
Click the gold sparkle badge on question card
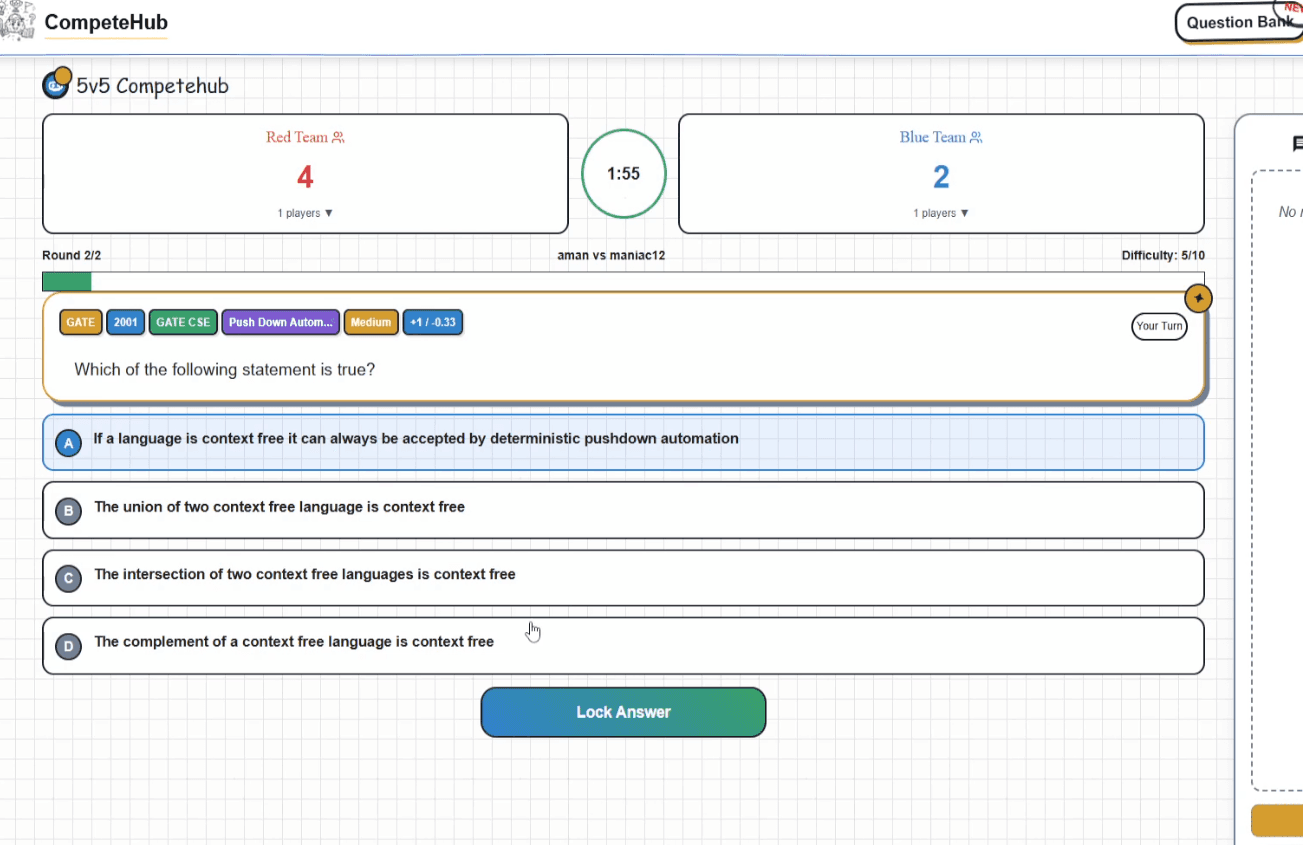(x=1198, y=298)
